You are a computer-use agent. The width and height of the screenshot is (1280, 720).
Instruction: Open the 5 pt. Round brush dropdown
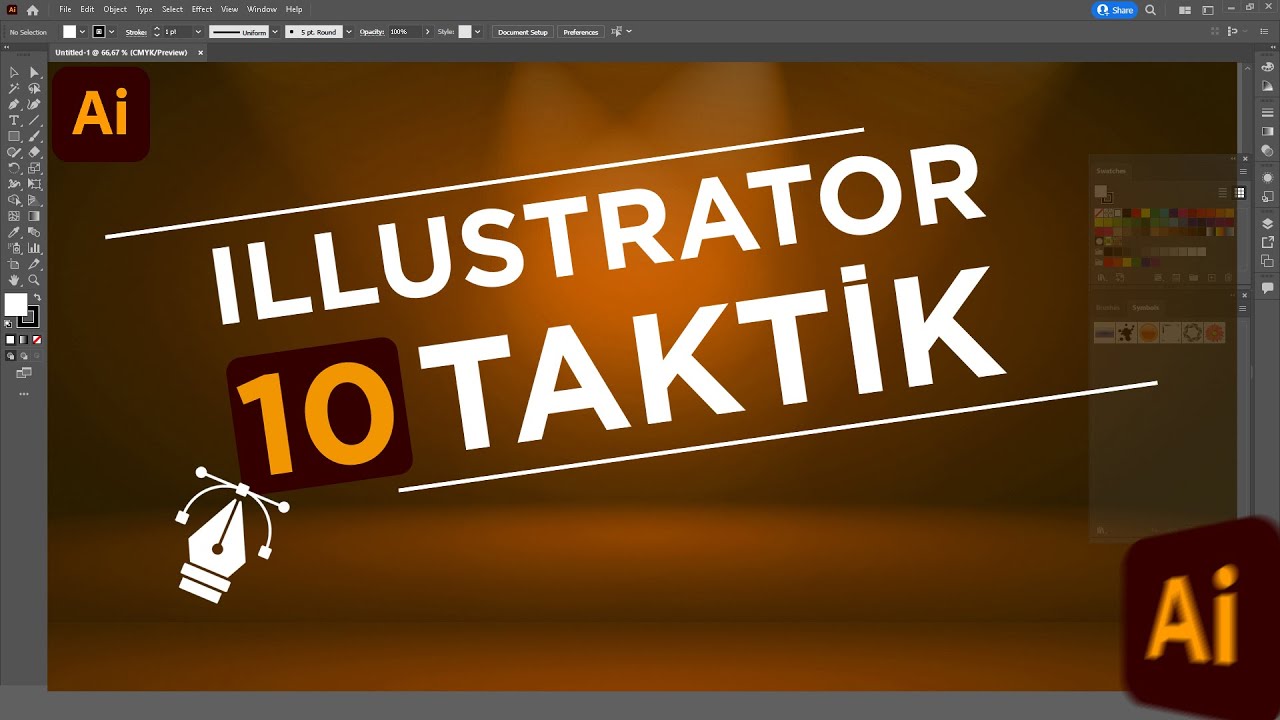(x=349, y=32)
